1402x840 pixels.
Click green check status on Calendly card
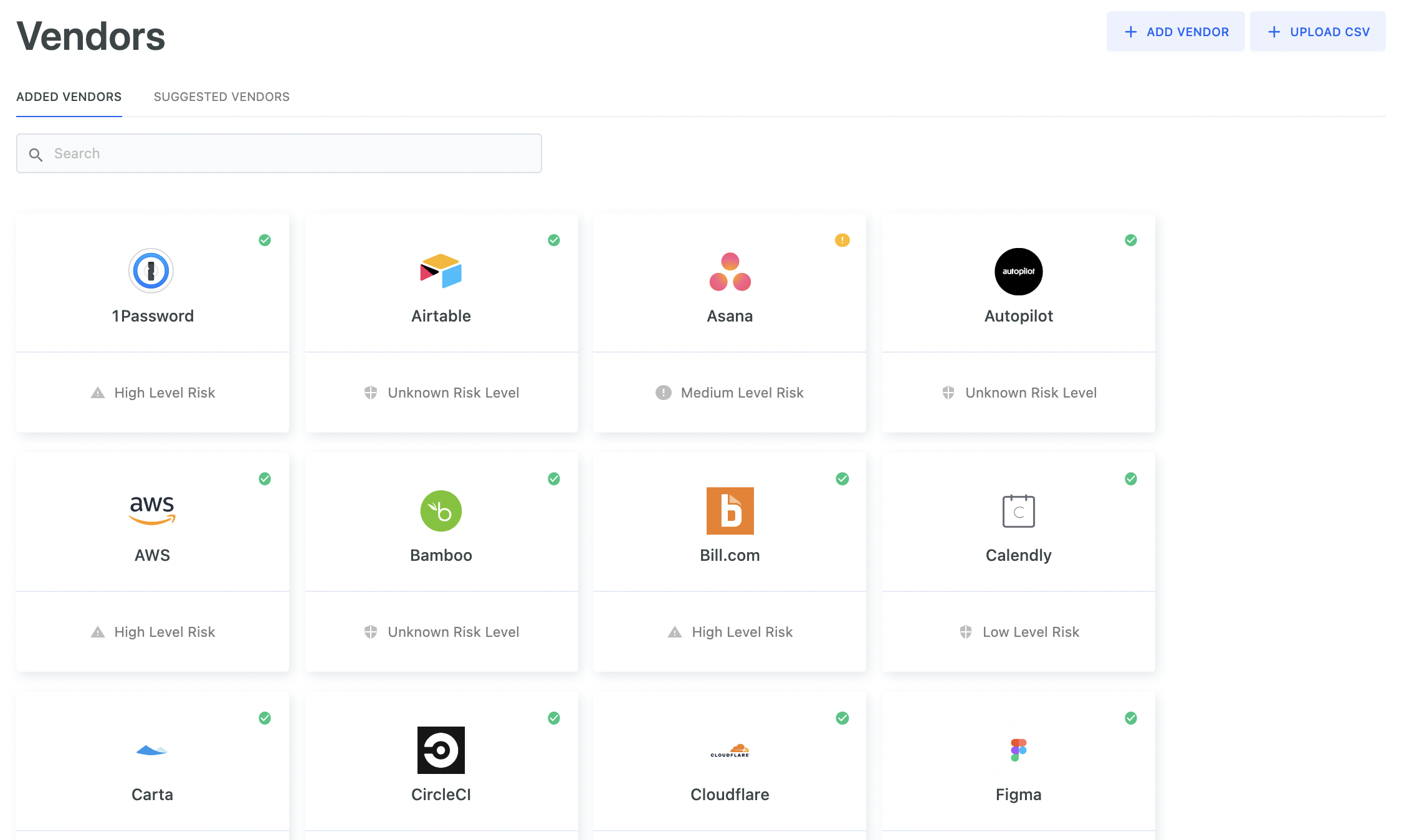tap(1131, 479)
